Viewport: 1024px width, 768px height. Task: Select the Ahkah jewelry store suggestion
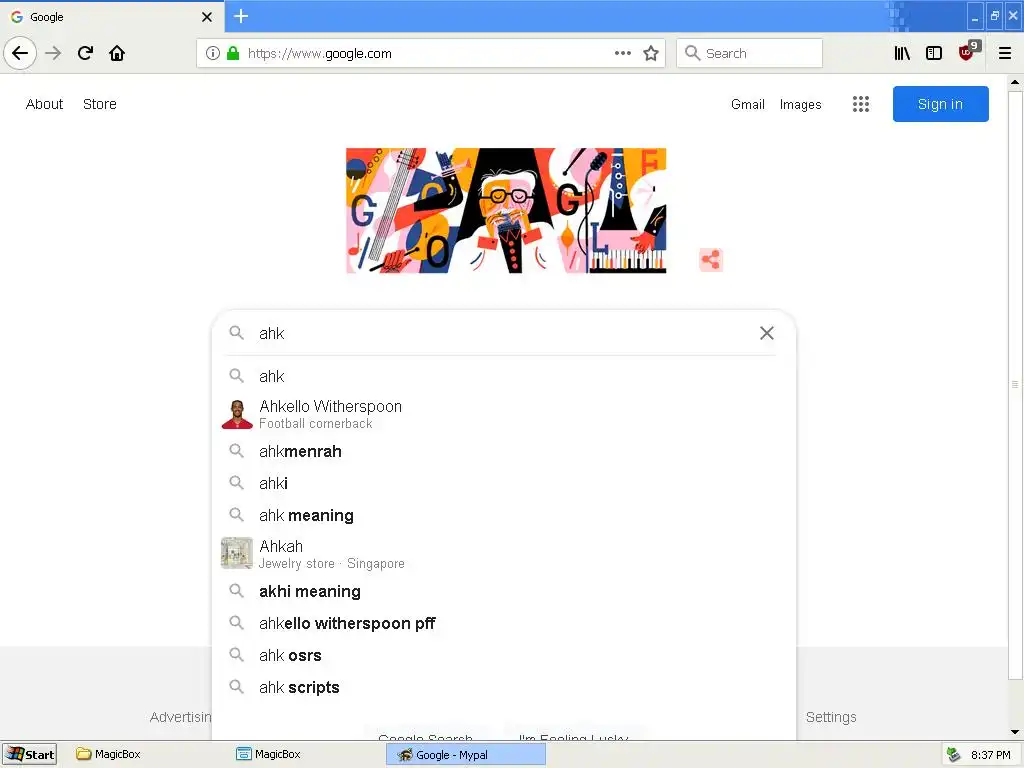pos(503,554)
